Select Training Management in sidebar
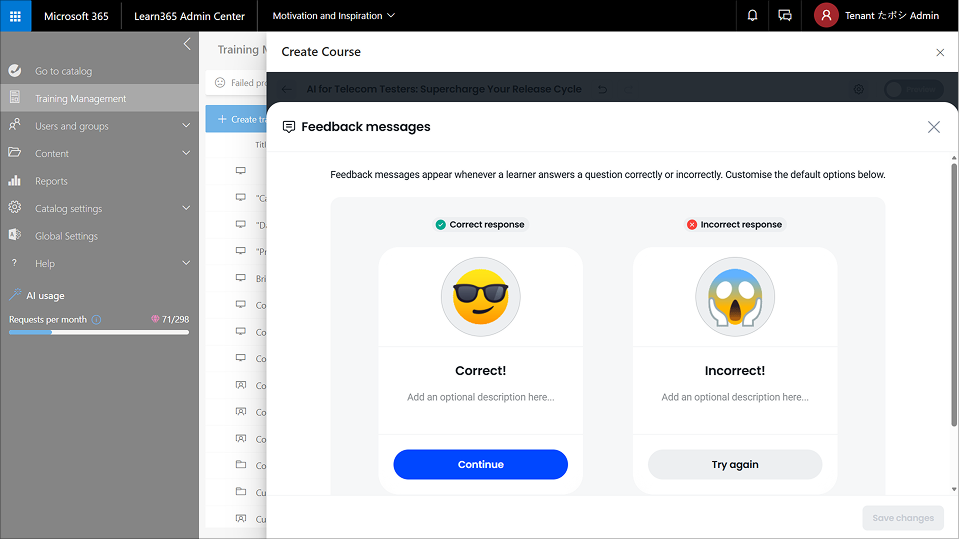This screenshot has height=539, width=959. pyautogui.click(x=80, y=99)
